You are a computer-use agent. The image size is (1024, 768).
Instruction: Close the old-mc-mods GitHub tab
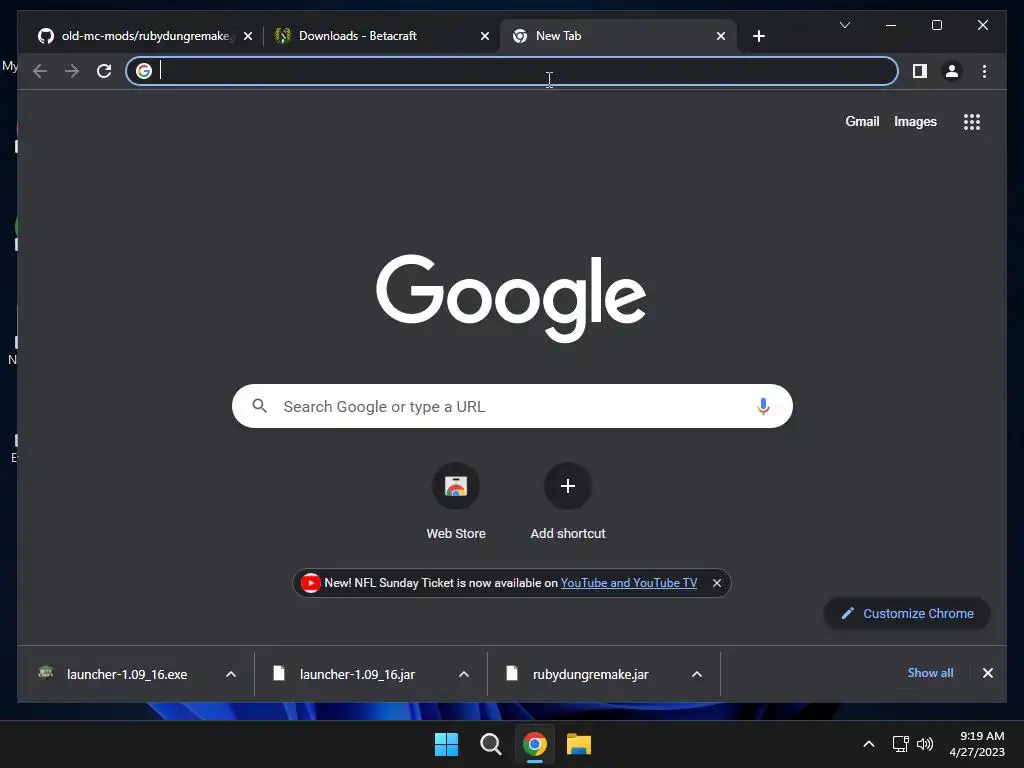coord(248,36)
